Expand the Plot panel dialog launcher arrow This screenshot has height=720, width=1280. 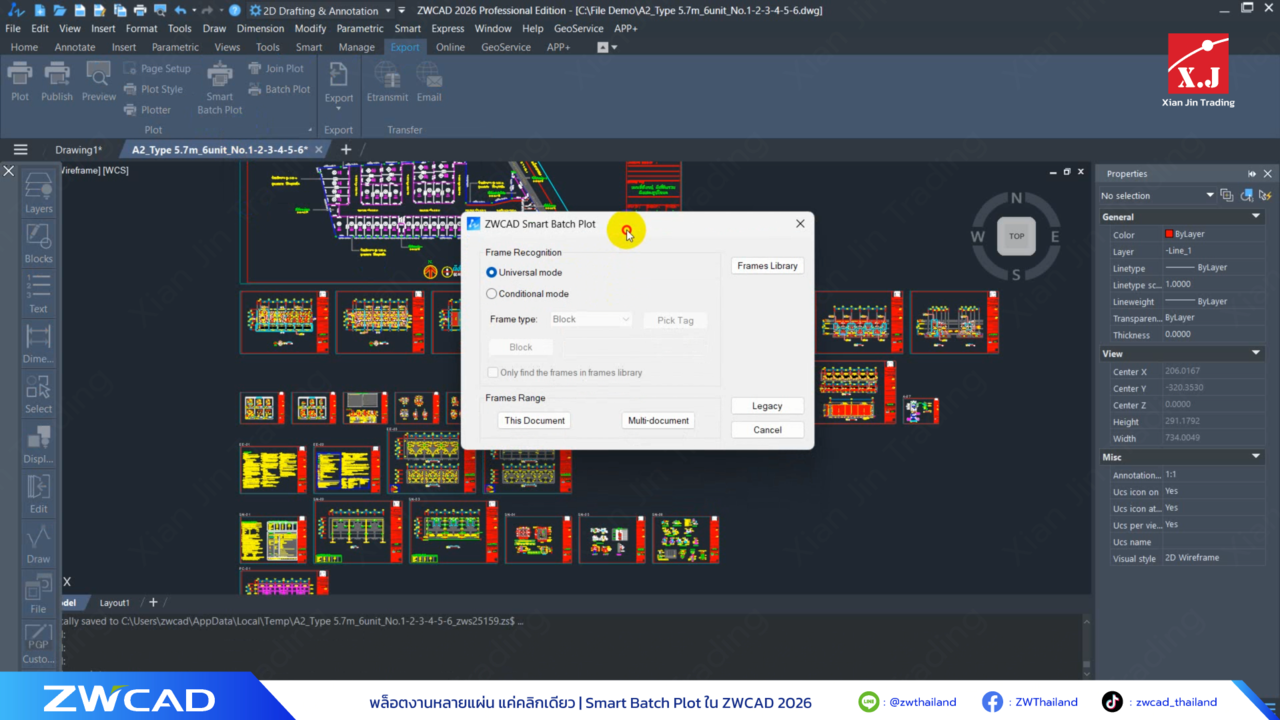pyautogui.click(x=310, y=130)
